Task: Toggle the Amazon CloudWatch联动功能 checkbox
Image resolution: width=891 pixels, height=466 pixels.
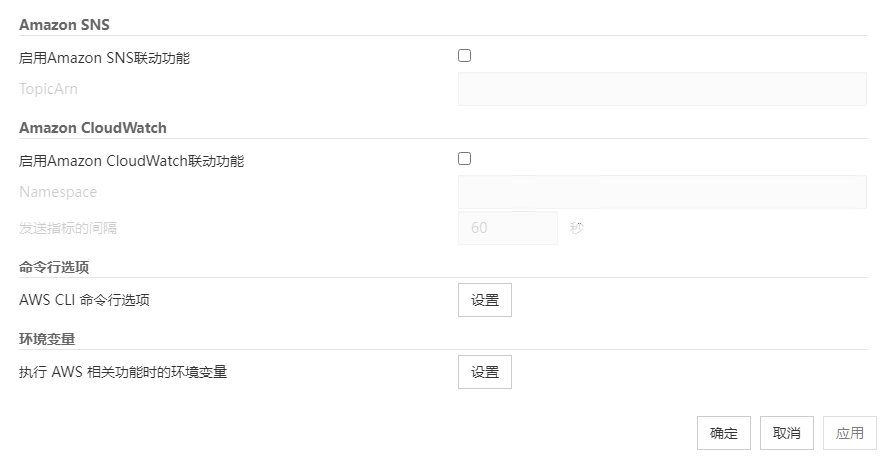Action: (x=464, y=158)
